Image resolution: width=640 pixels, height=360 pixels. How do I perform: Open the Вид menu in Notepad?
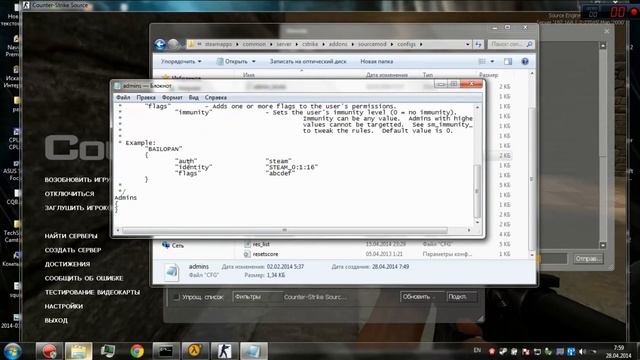(193, 98)
